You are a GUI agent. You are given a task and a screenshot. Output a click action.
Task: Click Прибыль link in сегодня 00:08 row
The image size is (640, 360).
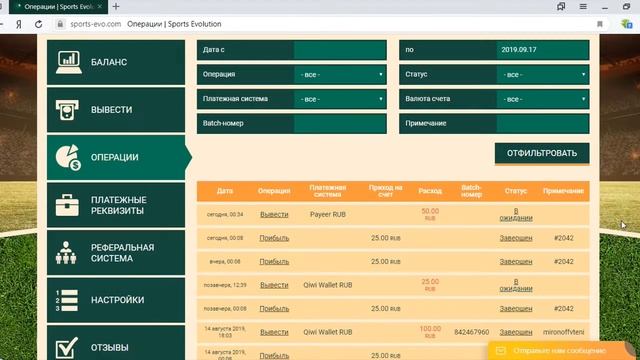274,238
